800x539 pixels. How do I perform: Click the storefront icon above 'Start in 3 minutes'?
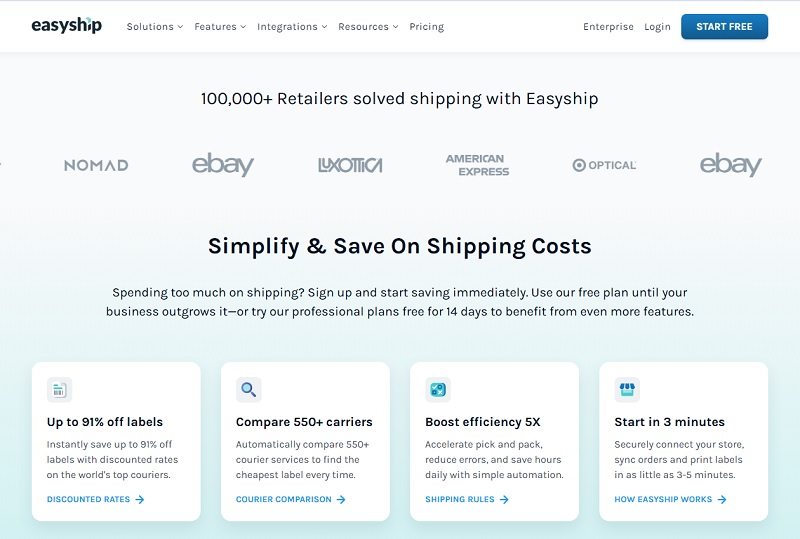pos(627,390)
